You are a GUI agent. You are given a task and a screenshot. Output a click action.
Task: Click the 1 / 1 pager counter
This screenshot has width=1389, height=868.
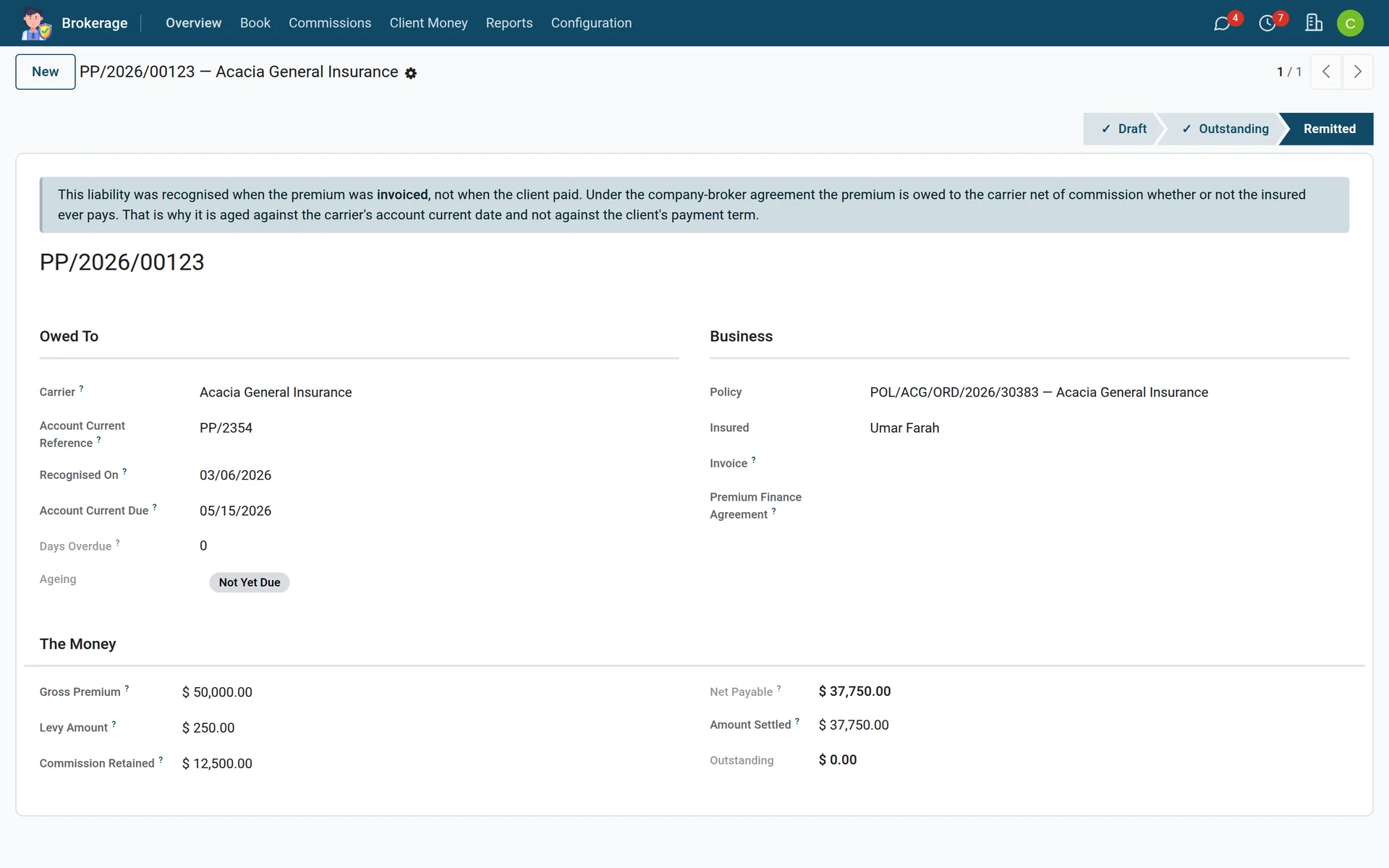(1289, 72)
